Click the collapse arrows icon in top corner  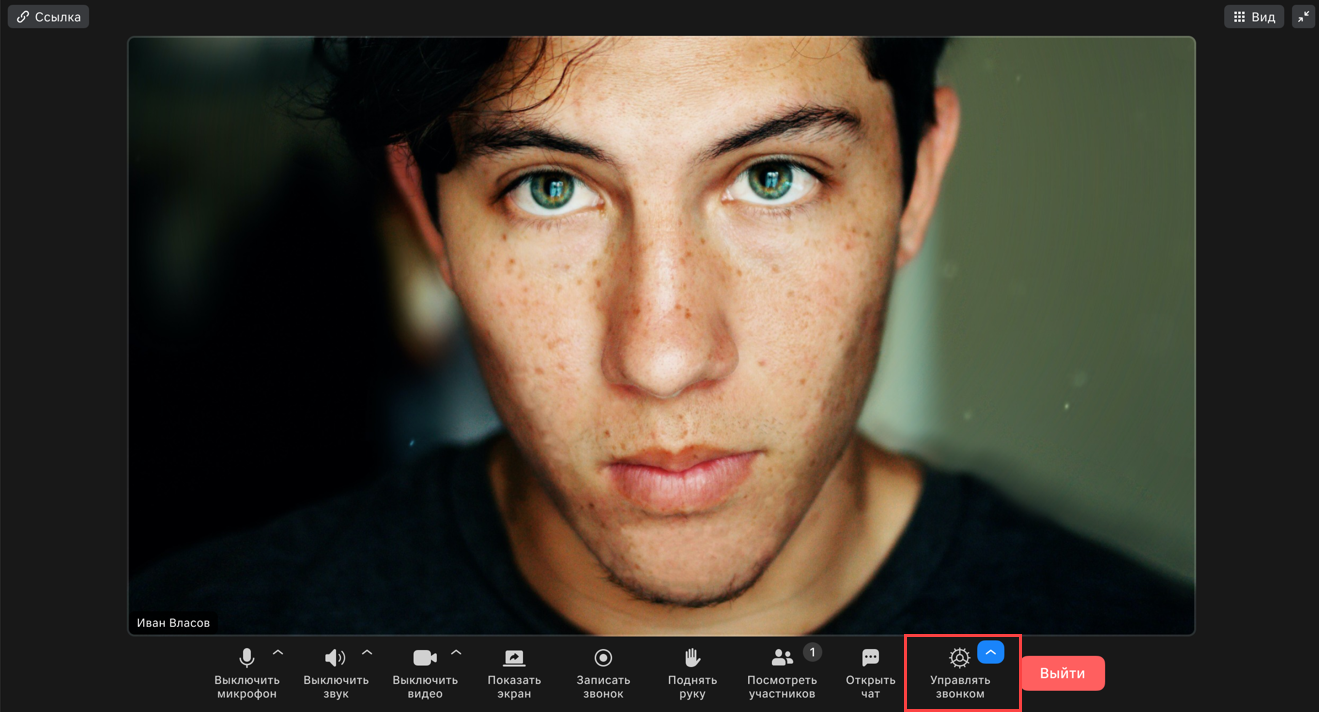coord(1303,17)
